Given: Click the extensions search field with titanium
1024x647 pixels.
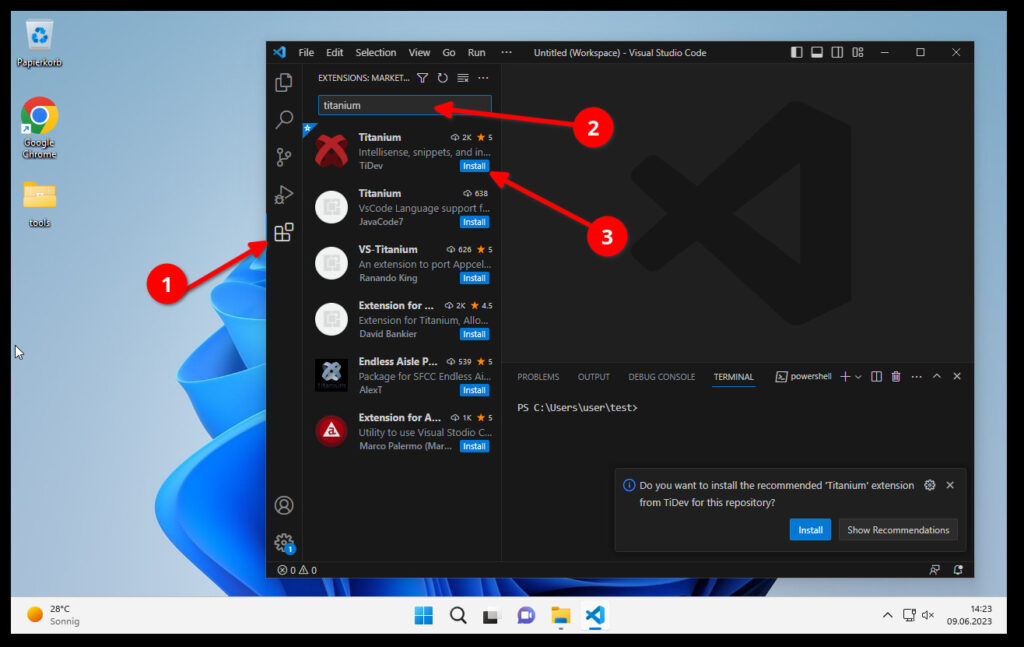Looking at the screenshot, I should coord(404,105).
